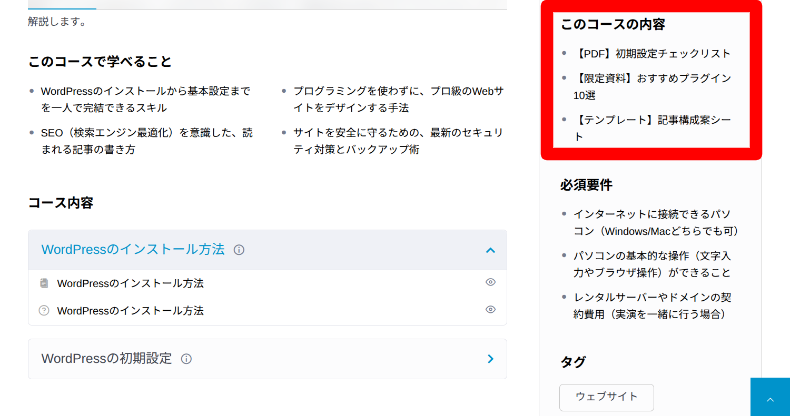The image size is (790, 416).
Task: Click 【テンプレート】記事構成案シート item
Action: (652, 128)
